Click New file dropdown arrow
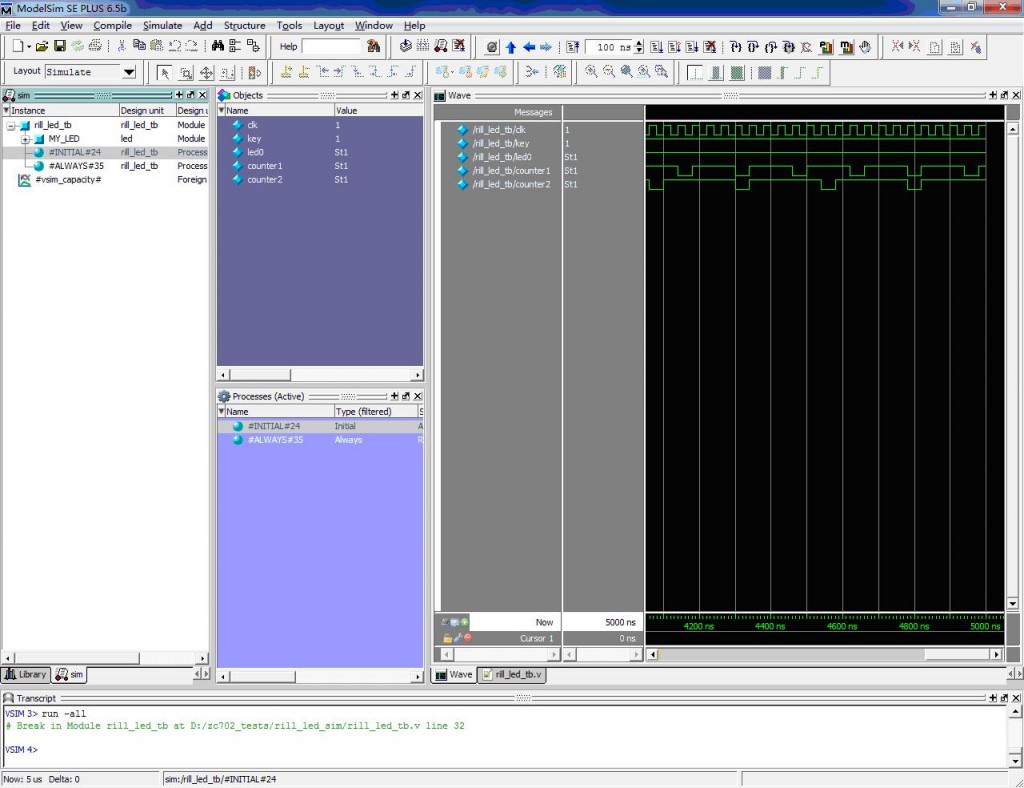 click(x=29, y=47)
